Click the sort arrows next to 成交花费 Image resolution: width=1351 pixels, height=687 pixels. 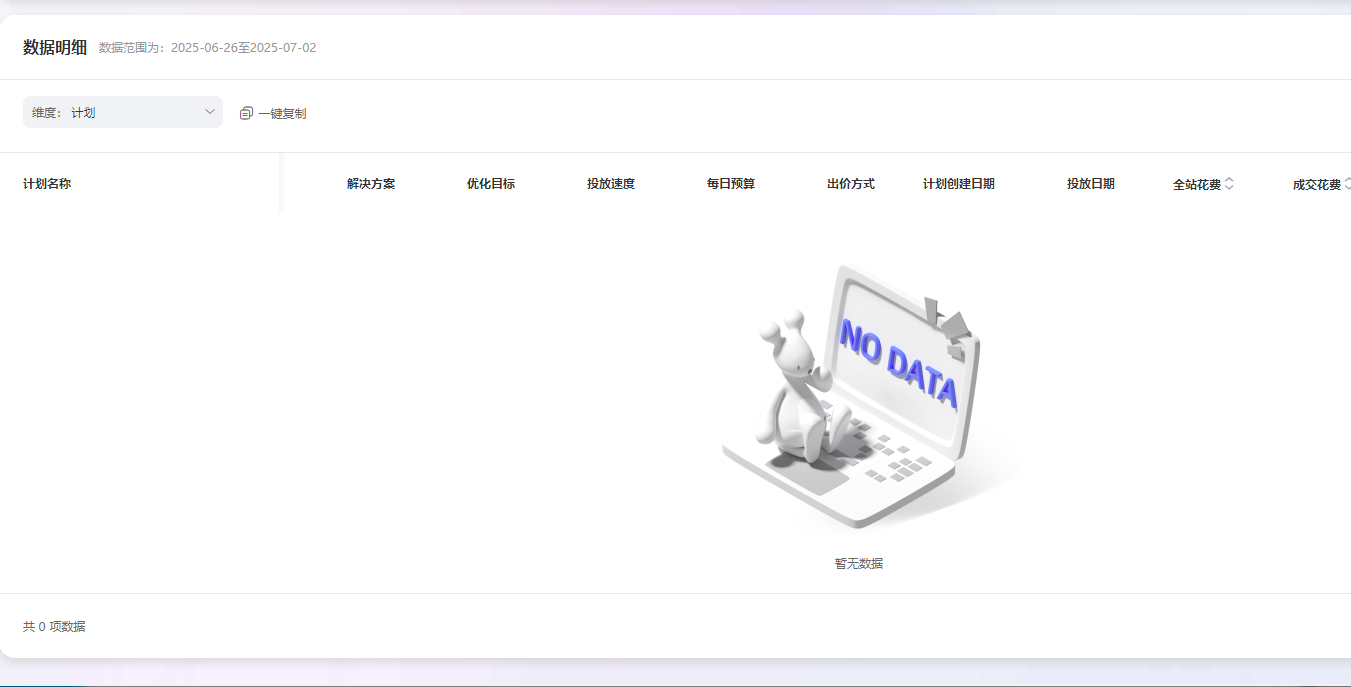(1347, 184)
